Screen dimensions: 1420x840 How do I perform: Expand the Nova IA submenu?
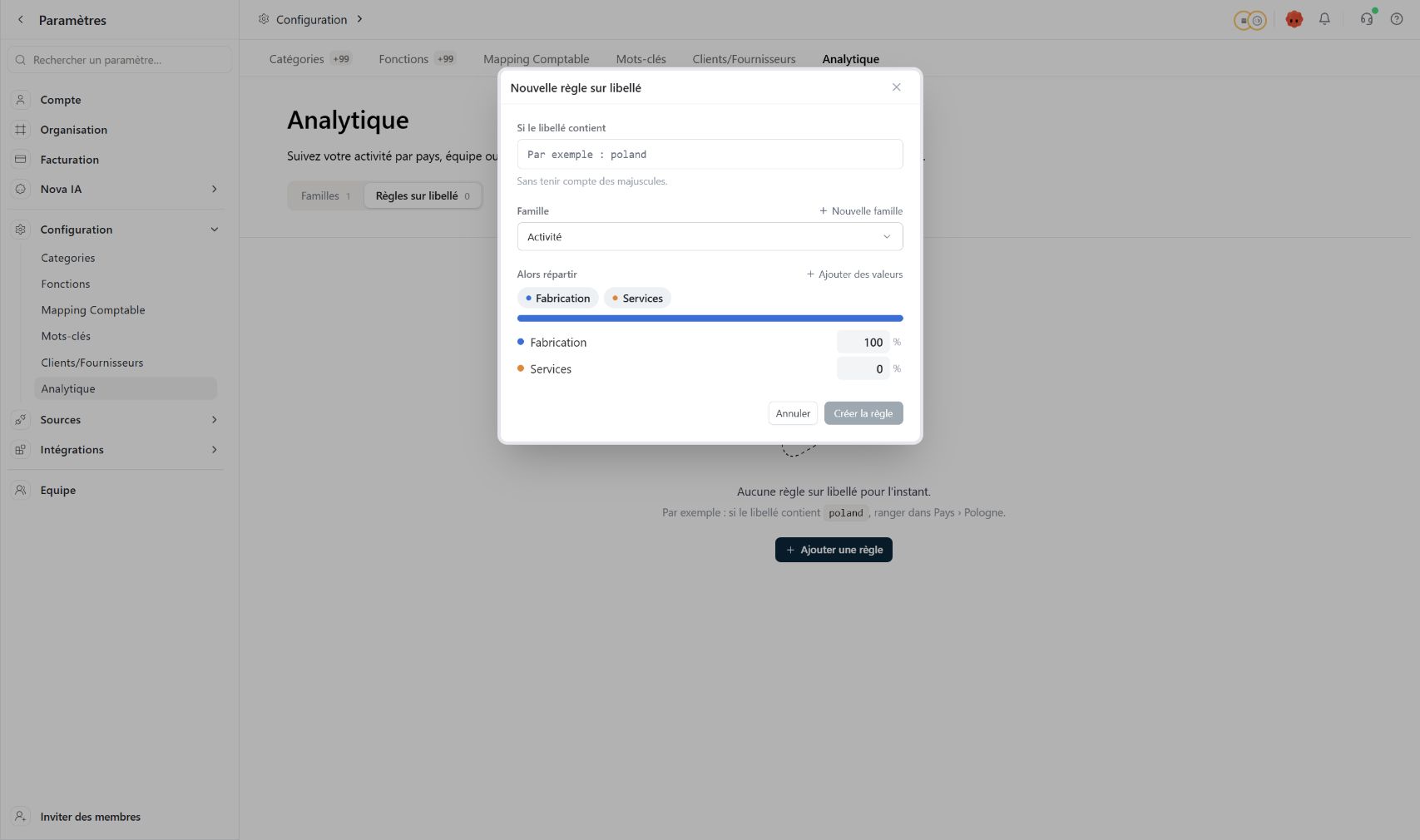(x=215, y=189)
